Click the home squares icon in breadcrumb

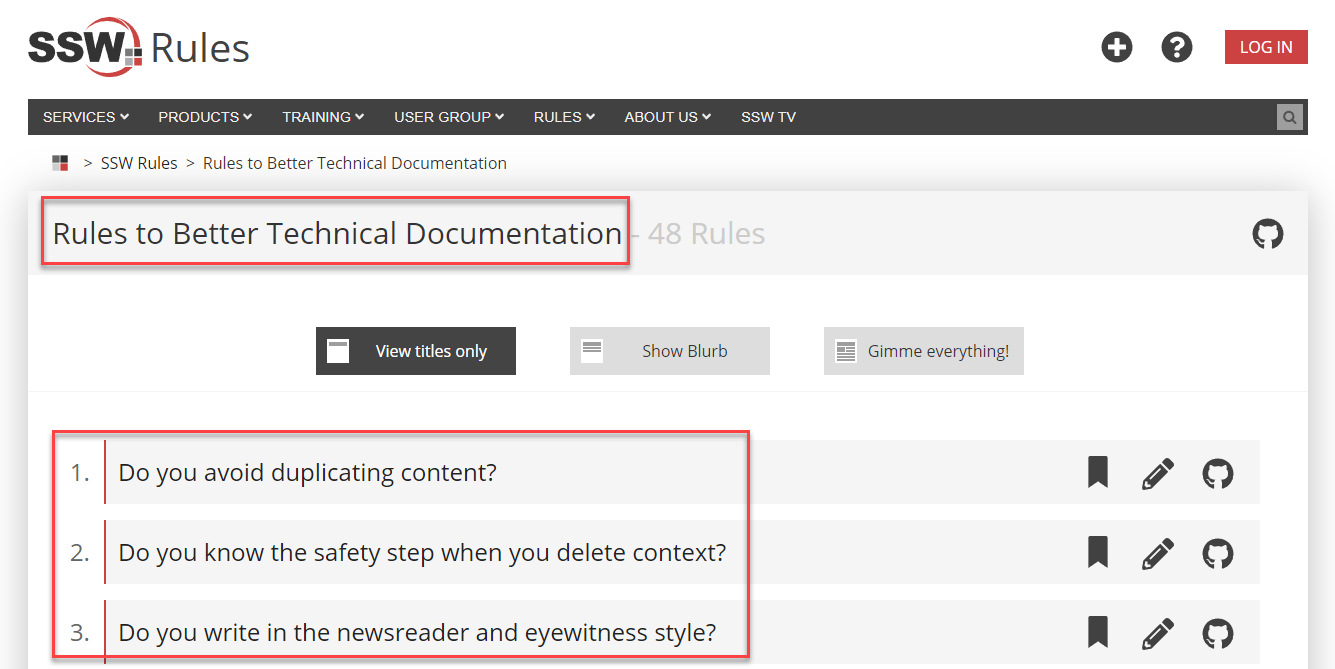click(60, 163)
